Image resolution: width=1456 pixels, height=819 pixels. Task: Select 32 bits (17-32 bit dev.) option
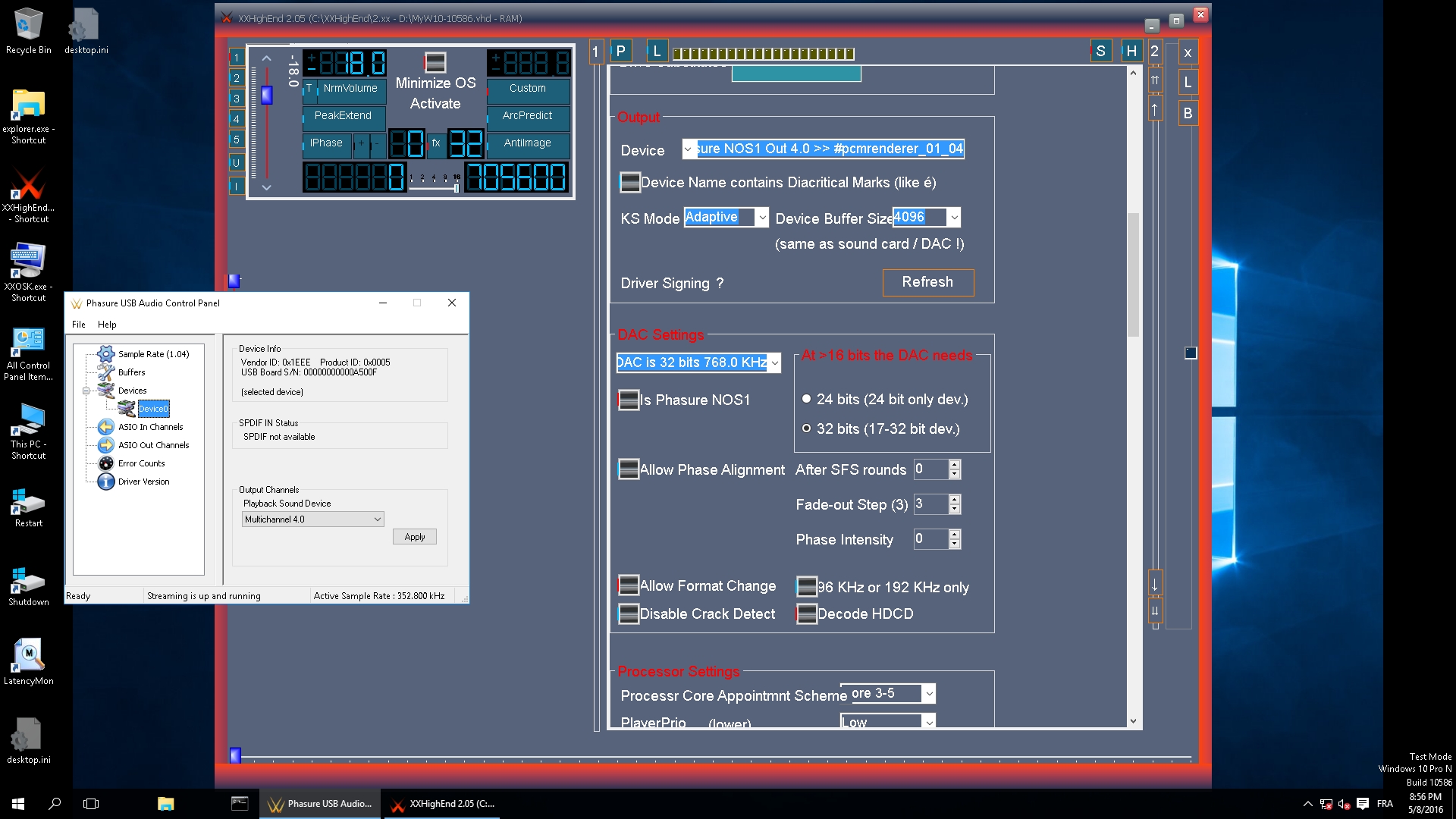point(807,428)
